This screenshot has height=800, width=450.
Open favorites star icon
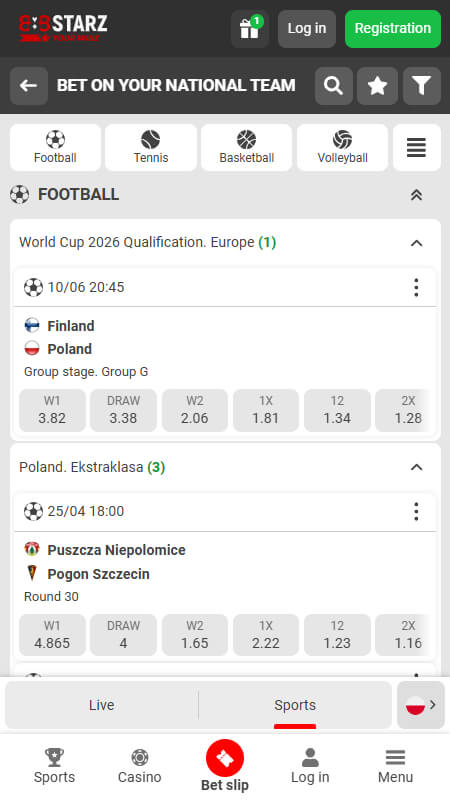coord(378,86)
